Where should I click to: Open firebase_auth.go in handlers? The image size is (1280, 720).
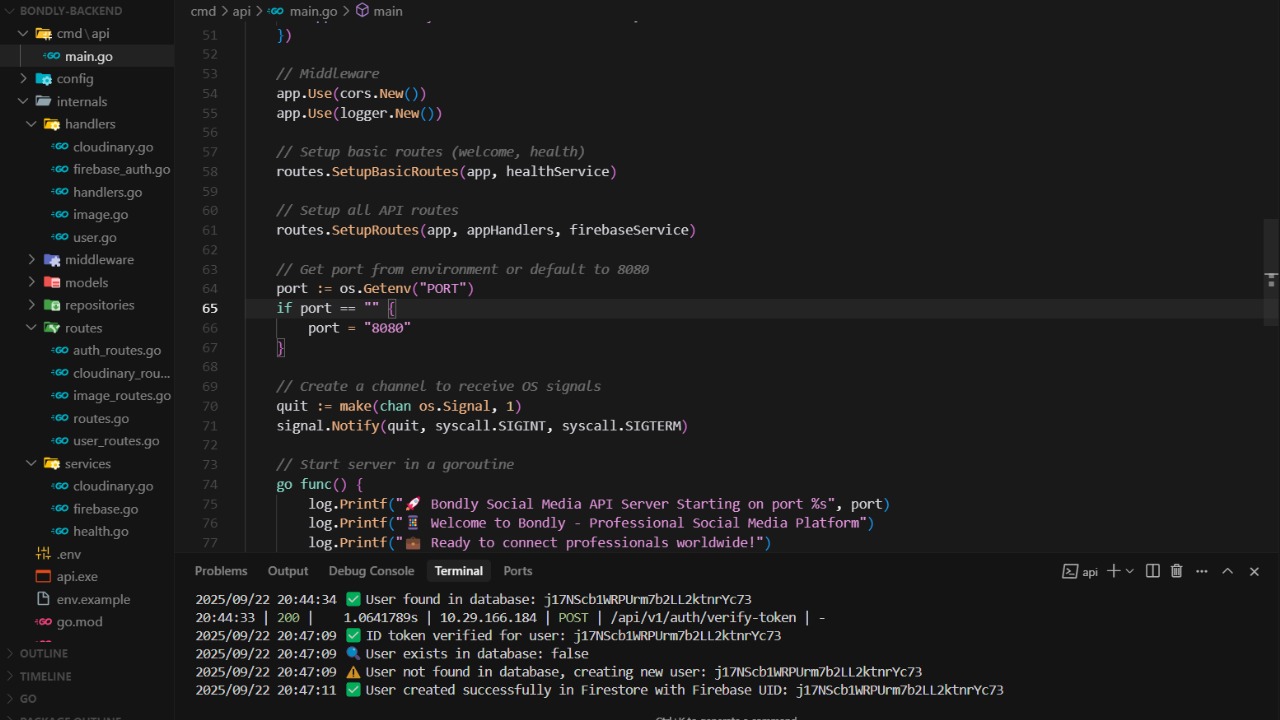point(121,170)
